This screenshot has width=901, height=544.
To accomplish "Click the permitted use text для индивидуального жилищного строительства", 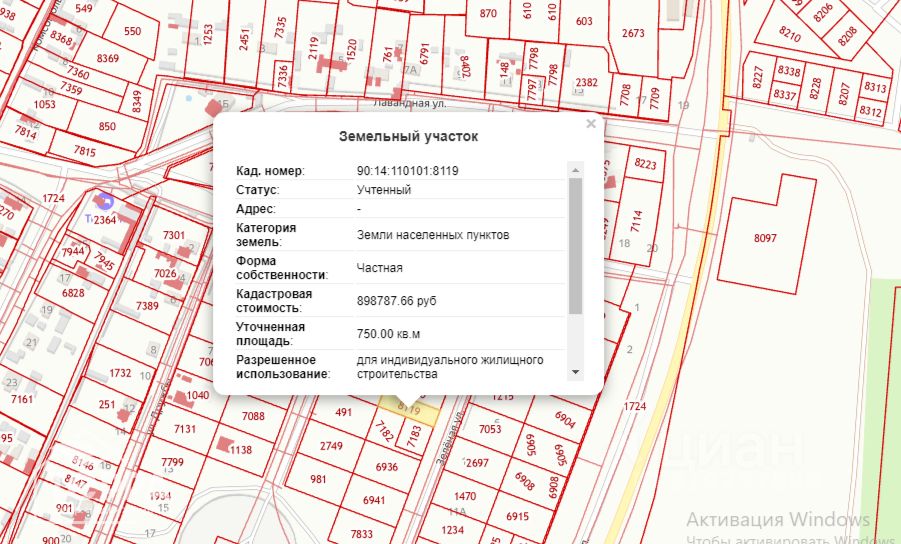I will (450, 366).
